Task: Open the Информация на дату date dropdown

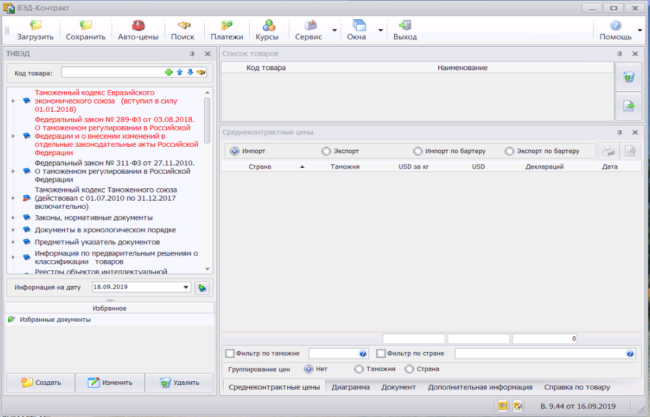Action: pyautogui.click(x=186, y=287)
